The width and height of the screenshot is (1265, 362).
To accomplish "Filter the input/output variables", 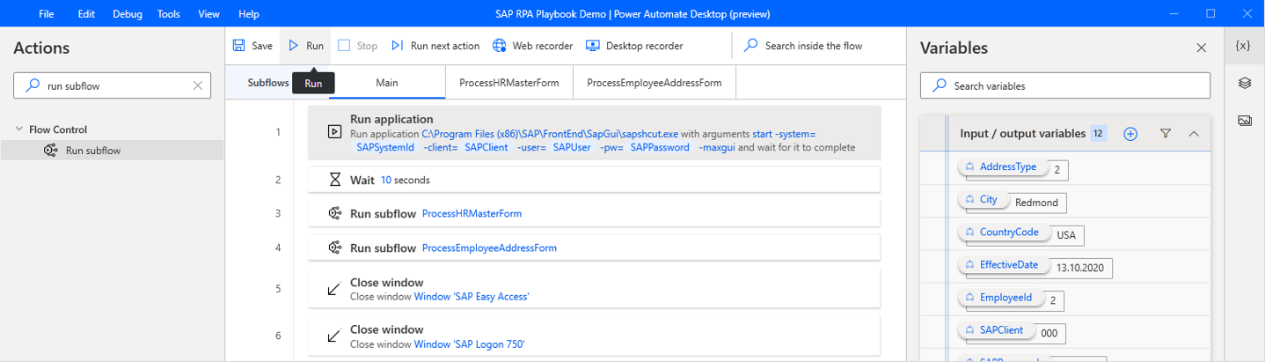I will 1165,133.
